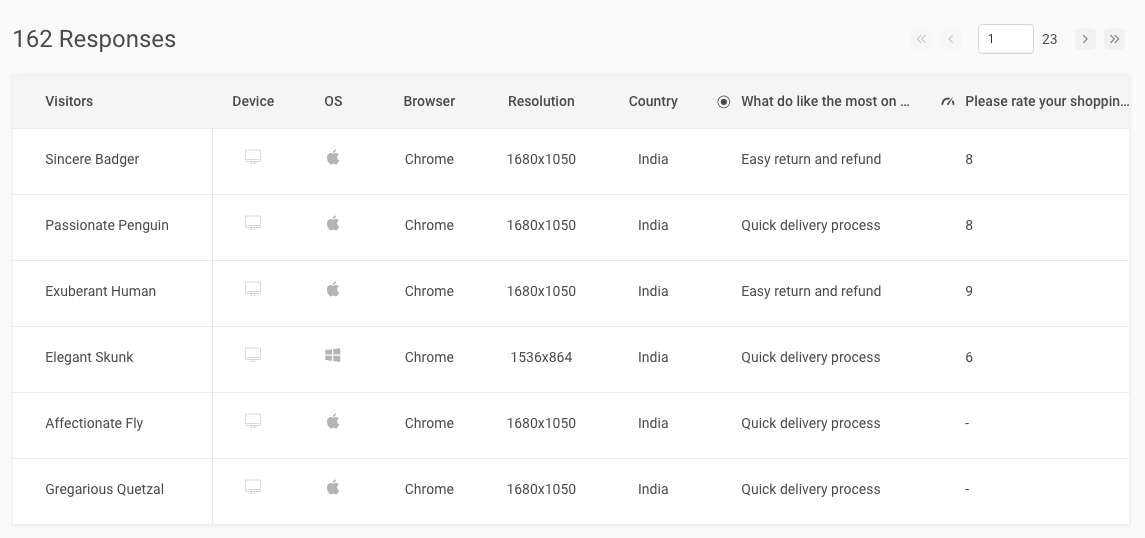Sort by the Visitors column header

[x=69, y=101]
